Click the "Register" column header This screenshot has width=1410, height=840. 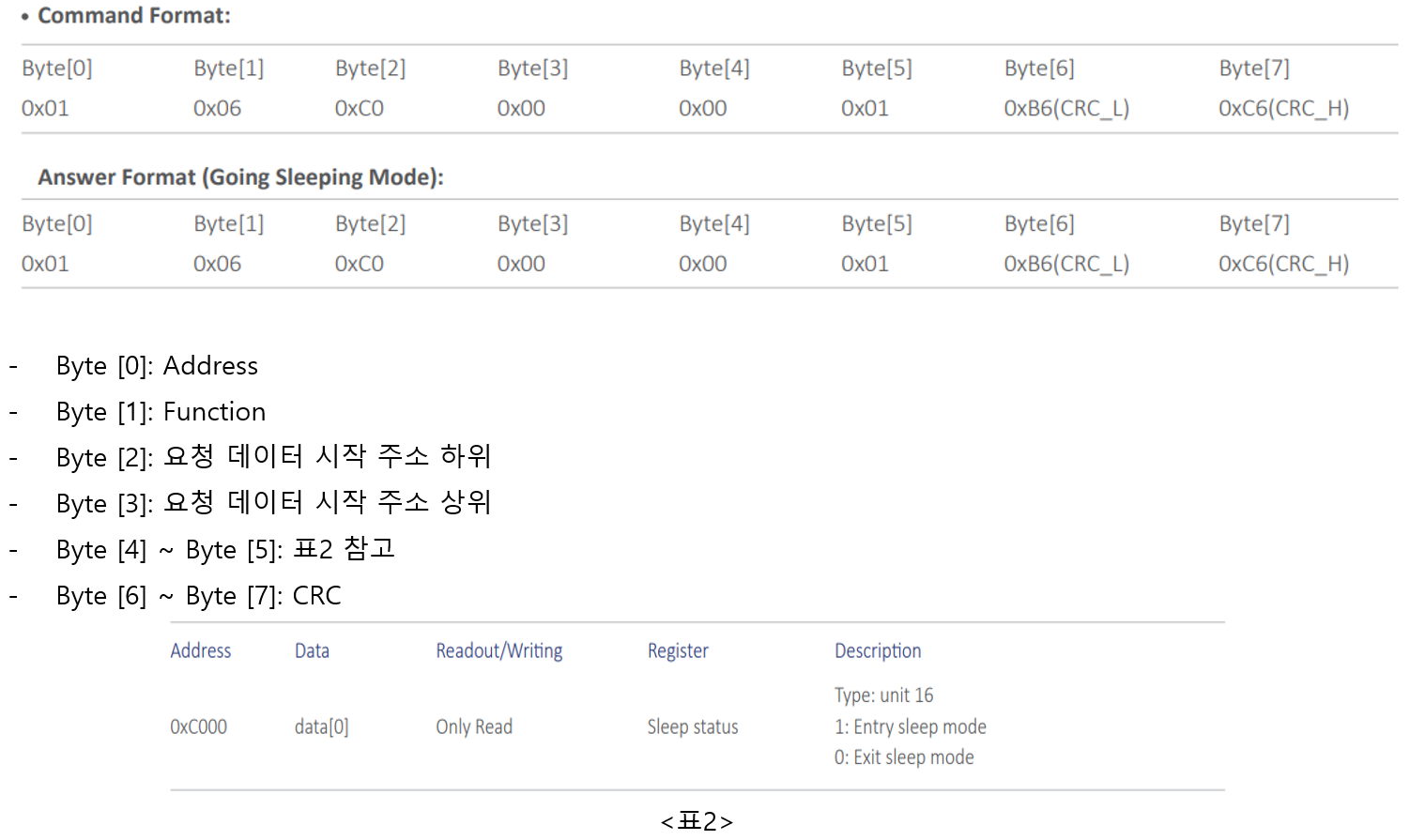coord(678,650)
